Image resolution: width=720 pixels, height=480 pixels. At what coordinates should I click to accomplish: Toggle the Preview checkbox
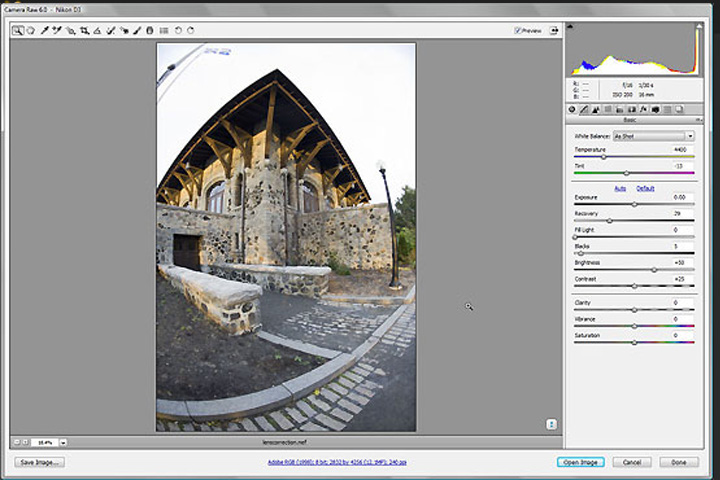click(x=518, y=31)
